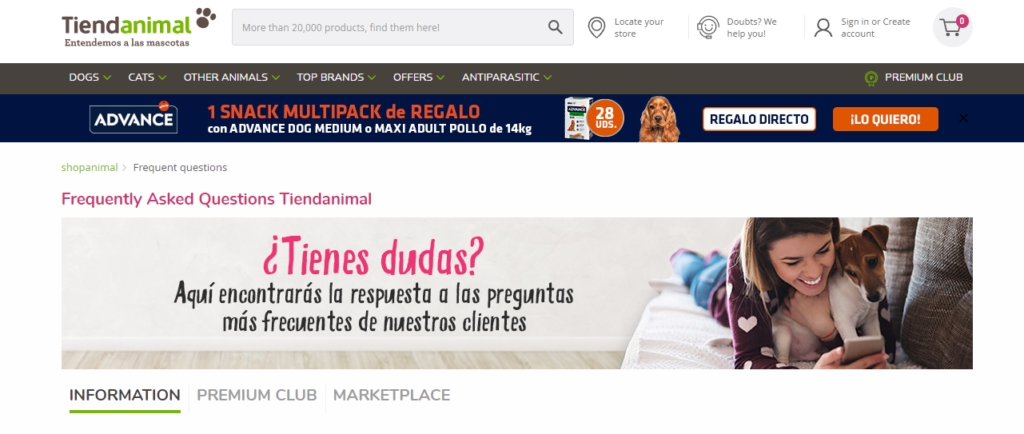
Task: Click the ¡Lo quiero! button
Action: [886, 119]
